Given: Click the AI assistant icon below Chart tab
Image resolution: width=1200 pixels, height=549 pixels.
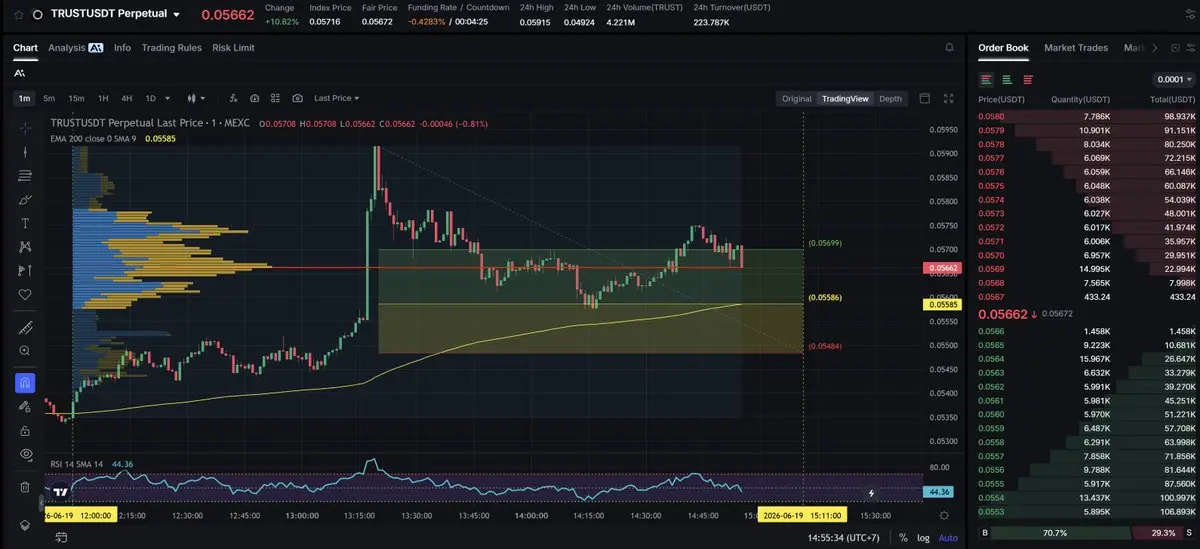Looking at the screenshot, I should click(20, 72).
